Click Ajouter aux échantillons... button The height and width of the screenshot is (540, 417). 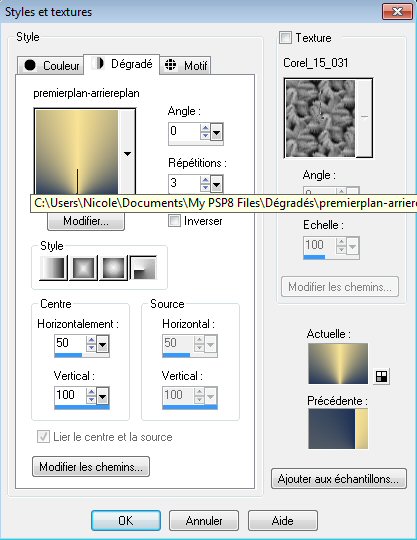pos(339,479)
